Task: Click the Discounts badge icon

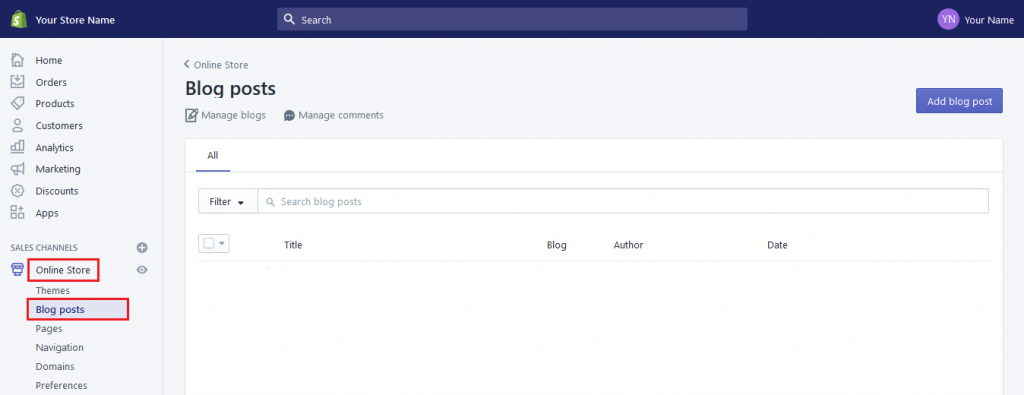Action: [x=18, y=191]
